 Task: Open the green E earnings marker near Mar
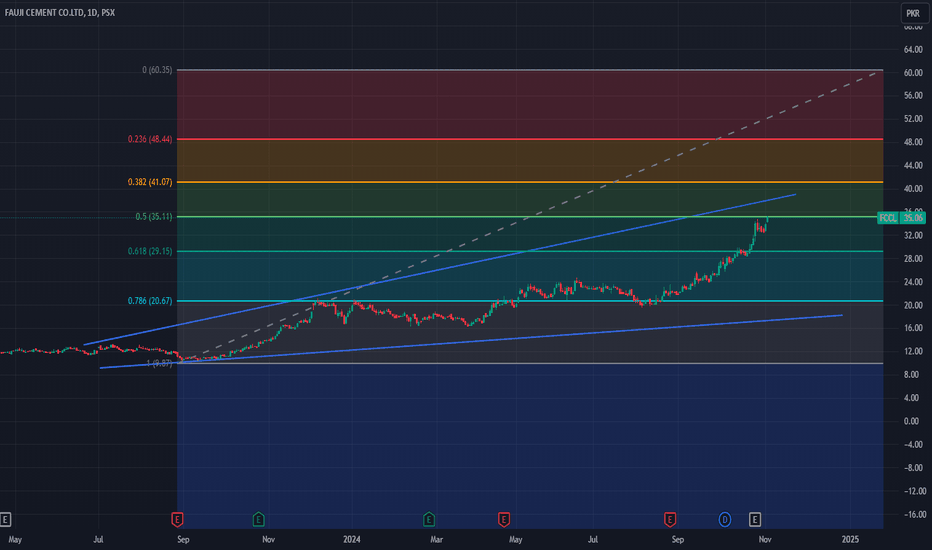tap(429, 520)
